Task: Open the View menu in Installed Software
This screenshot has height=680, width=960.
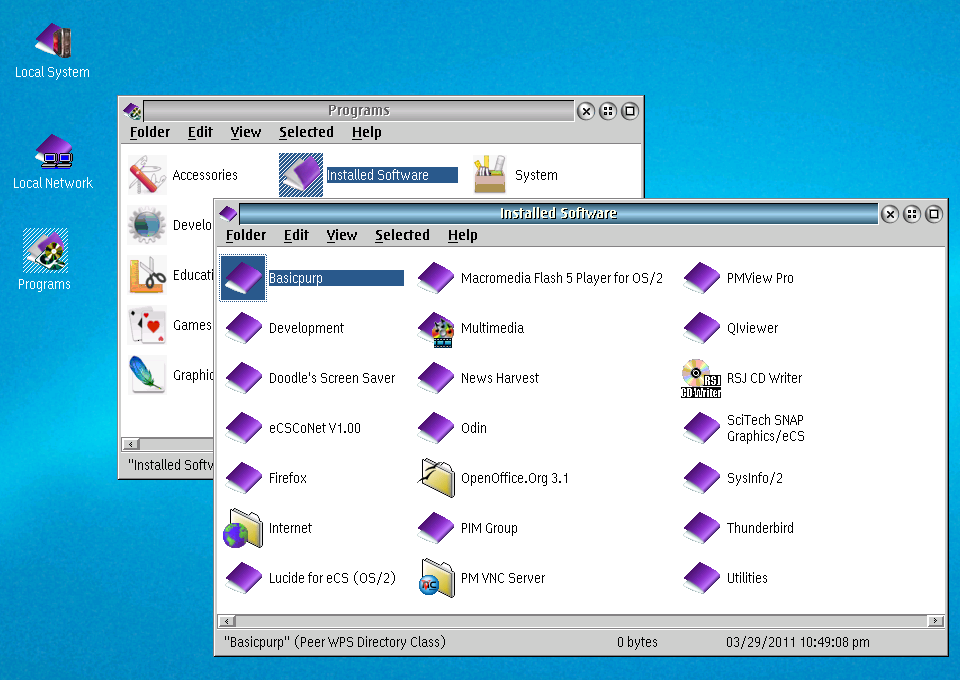Action: pos(341,235)
